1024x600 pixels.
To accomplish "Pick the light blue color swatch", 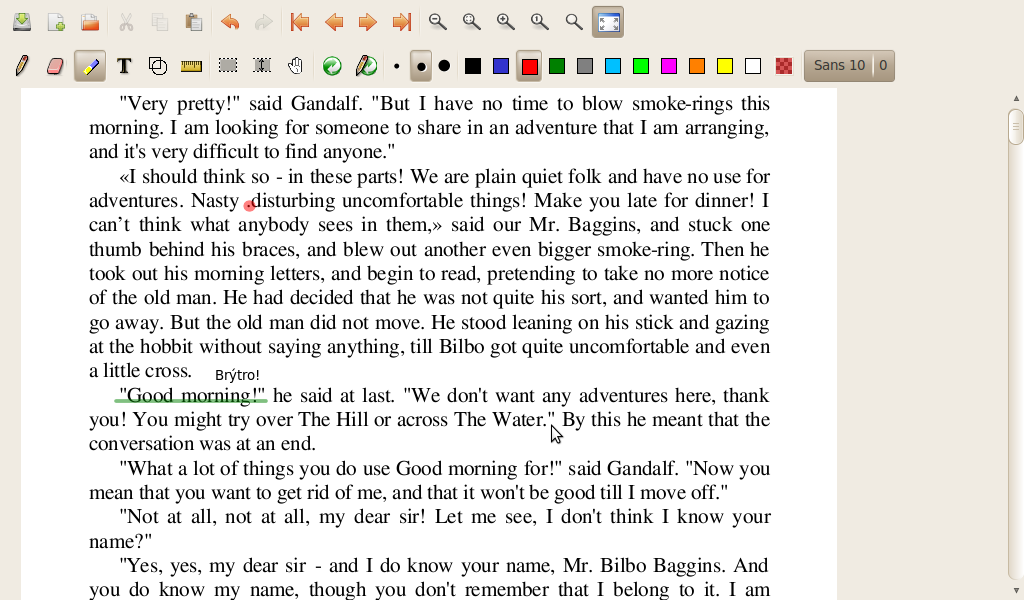I will point(613,66).
